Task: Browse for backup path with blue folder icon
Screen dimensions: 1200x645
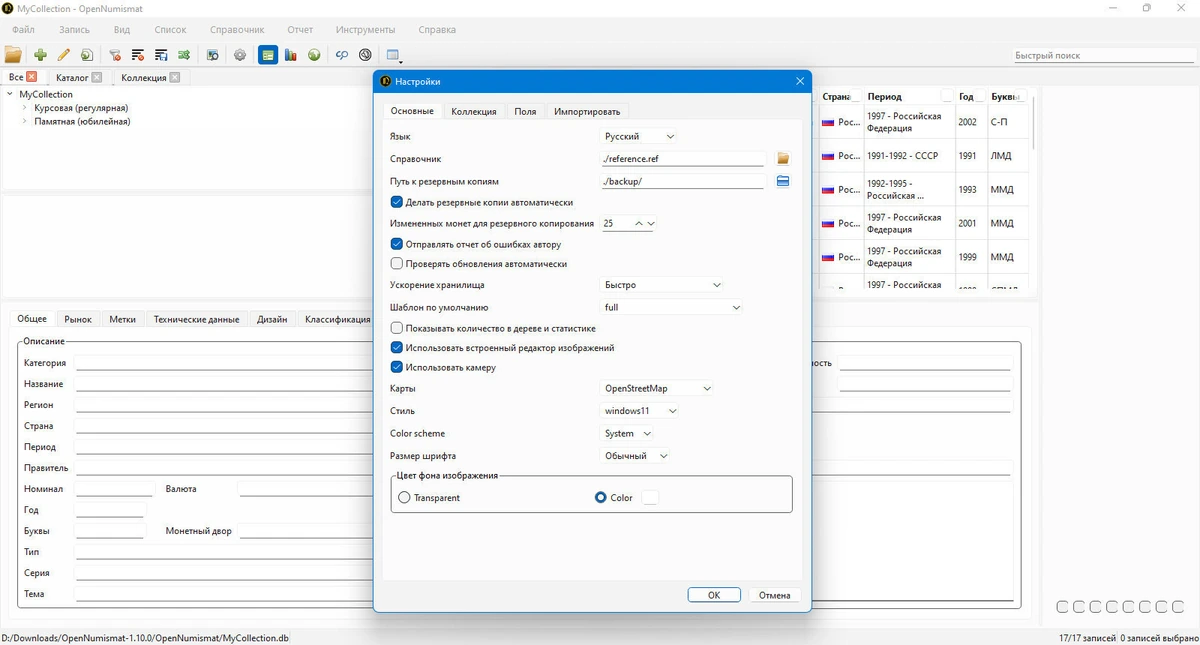Action: point(783,181)
